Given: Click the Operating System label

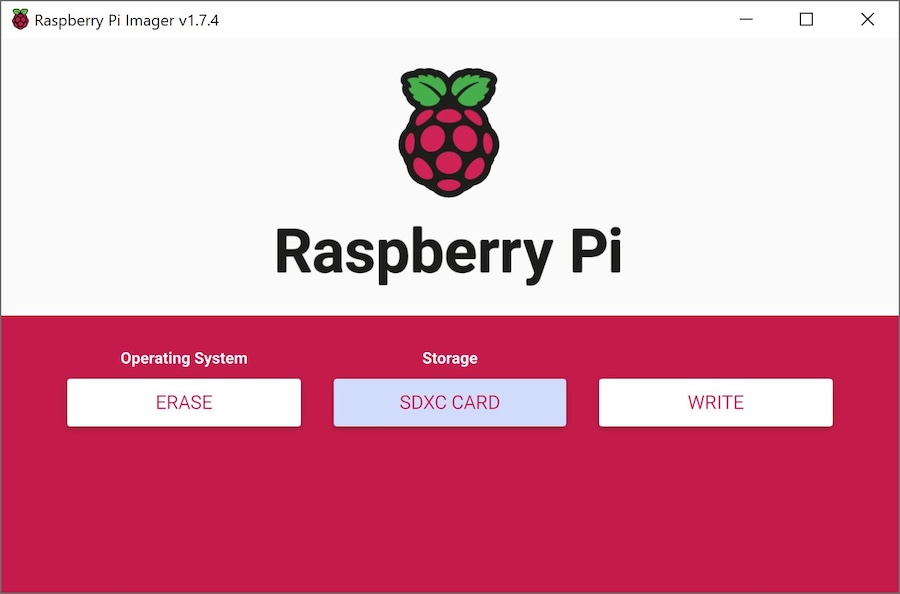Looking at the screenshot, I should click(x=183, y=358).
